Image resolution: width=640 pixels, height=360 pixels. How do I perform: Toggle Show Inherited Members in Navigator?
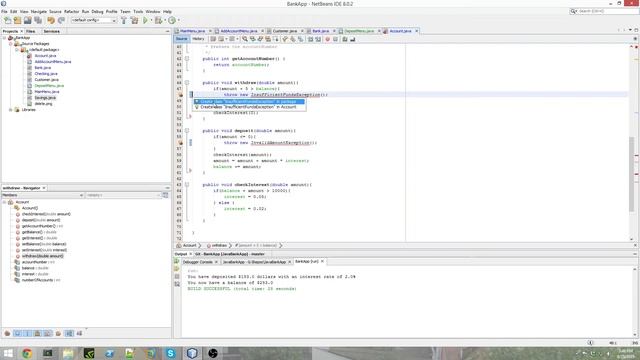[7, 333]
